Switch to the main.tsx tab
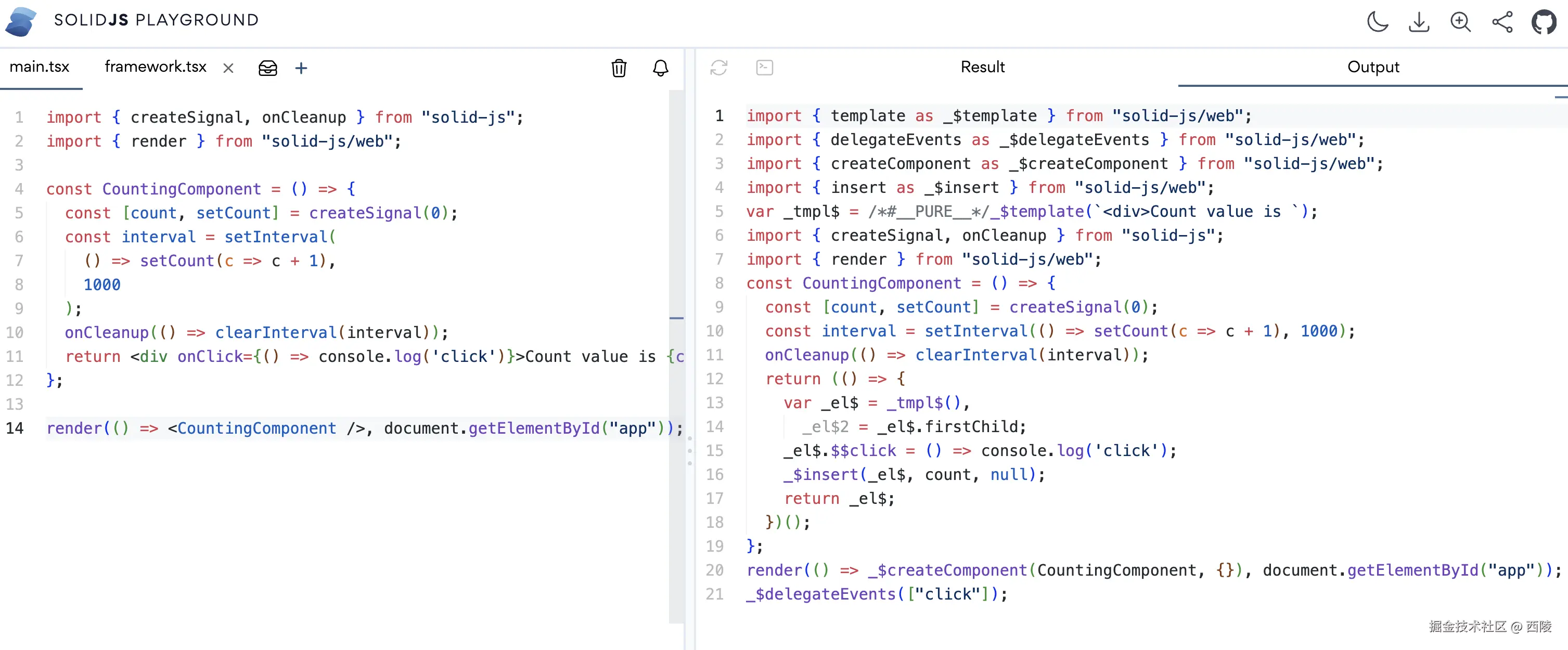The image size is (1568, 650). (x=40, y=67)
